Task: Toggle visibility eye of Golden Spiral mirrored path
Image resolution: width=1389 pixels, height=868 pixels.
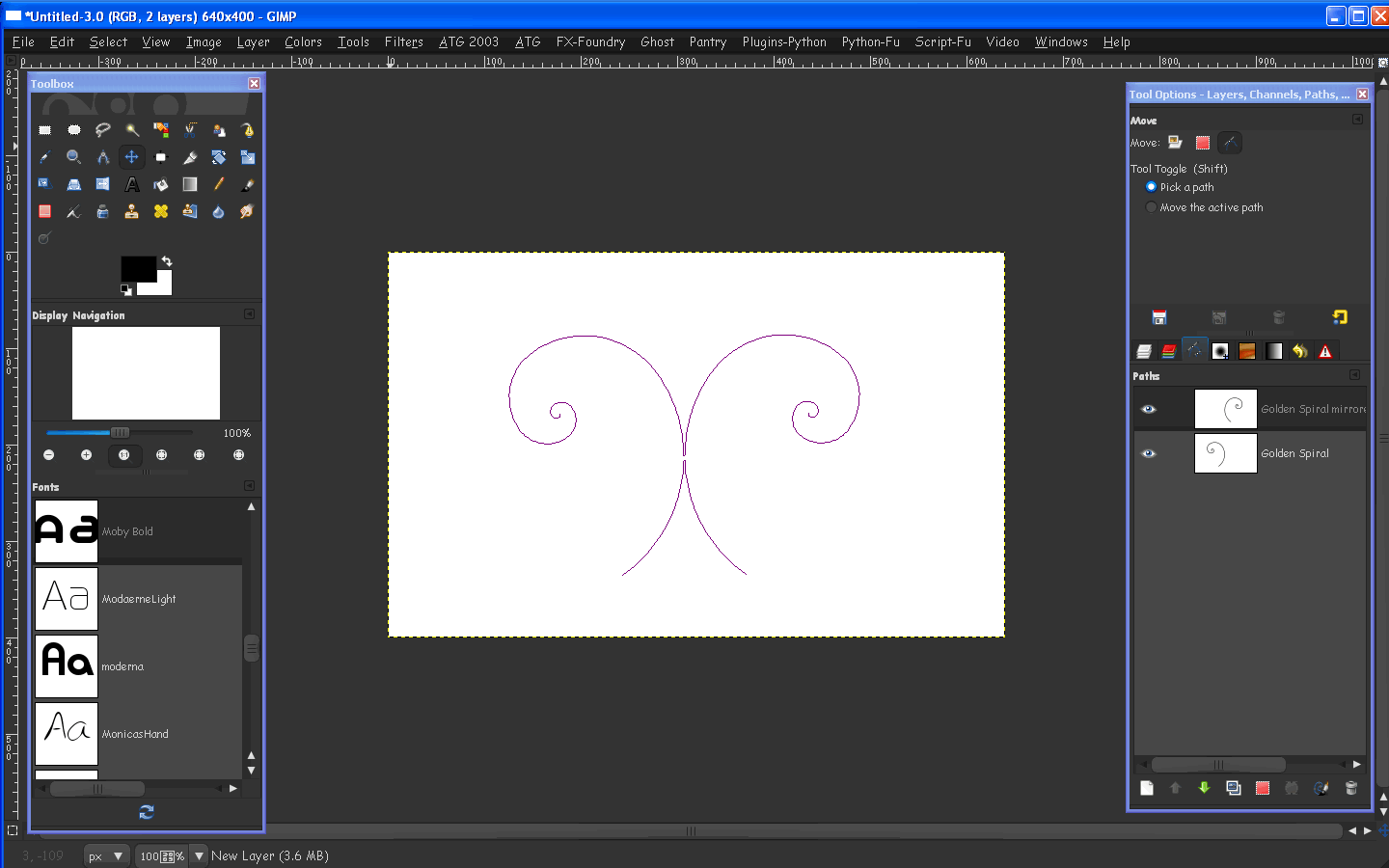Action: (x=1148, y=409)
